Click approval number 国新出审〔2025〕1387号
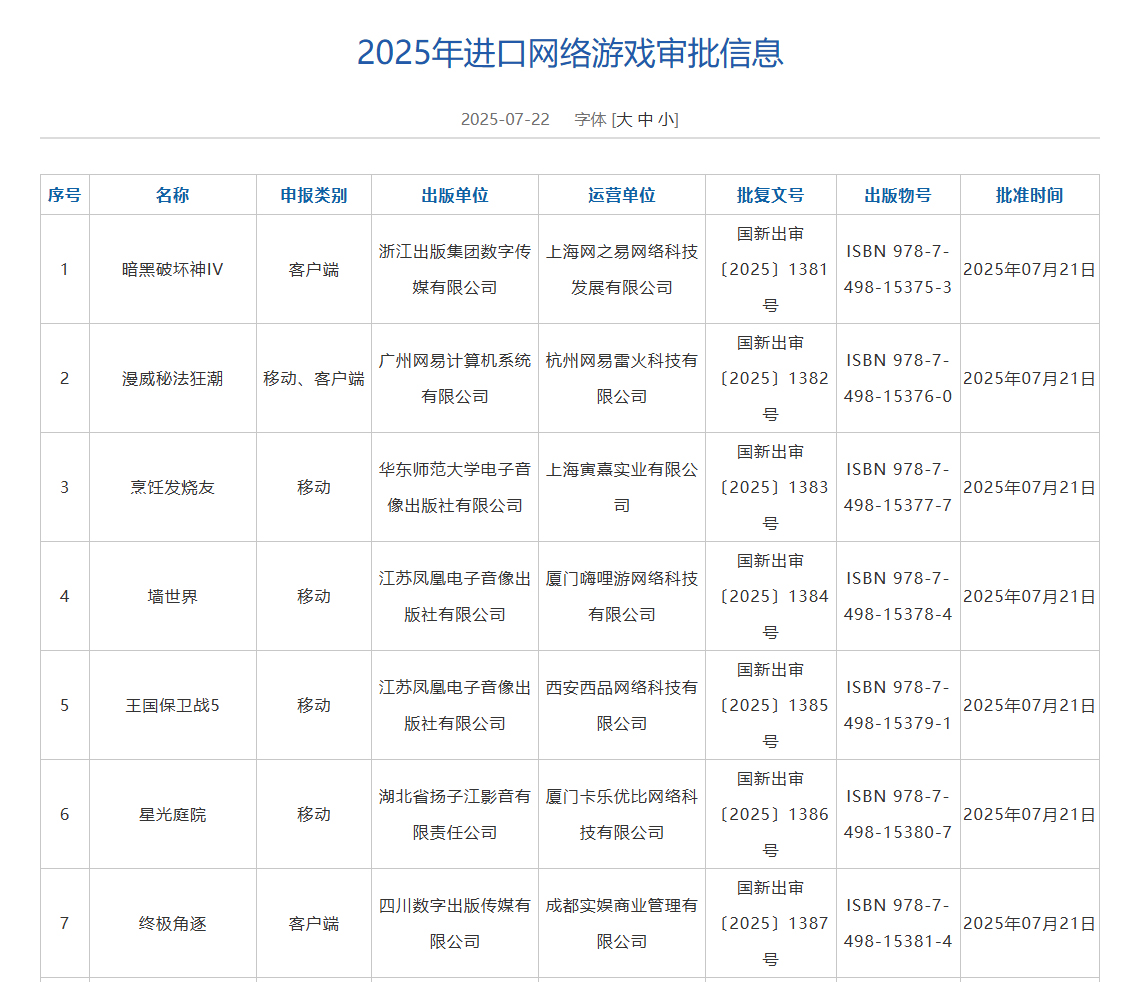This screenshot has height=982, width=1140. (x=771, y=924)
